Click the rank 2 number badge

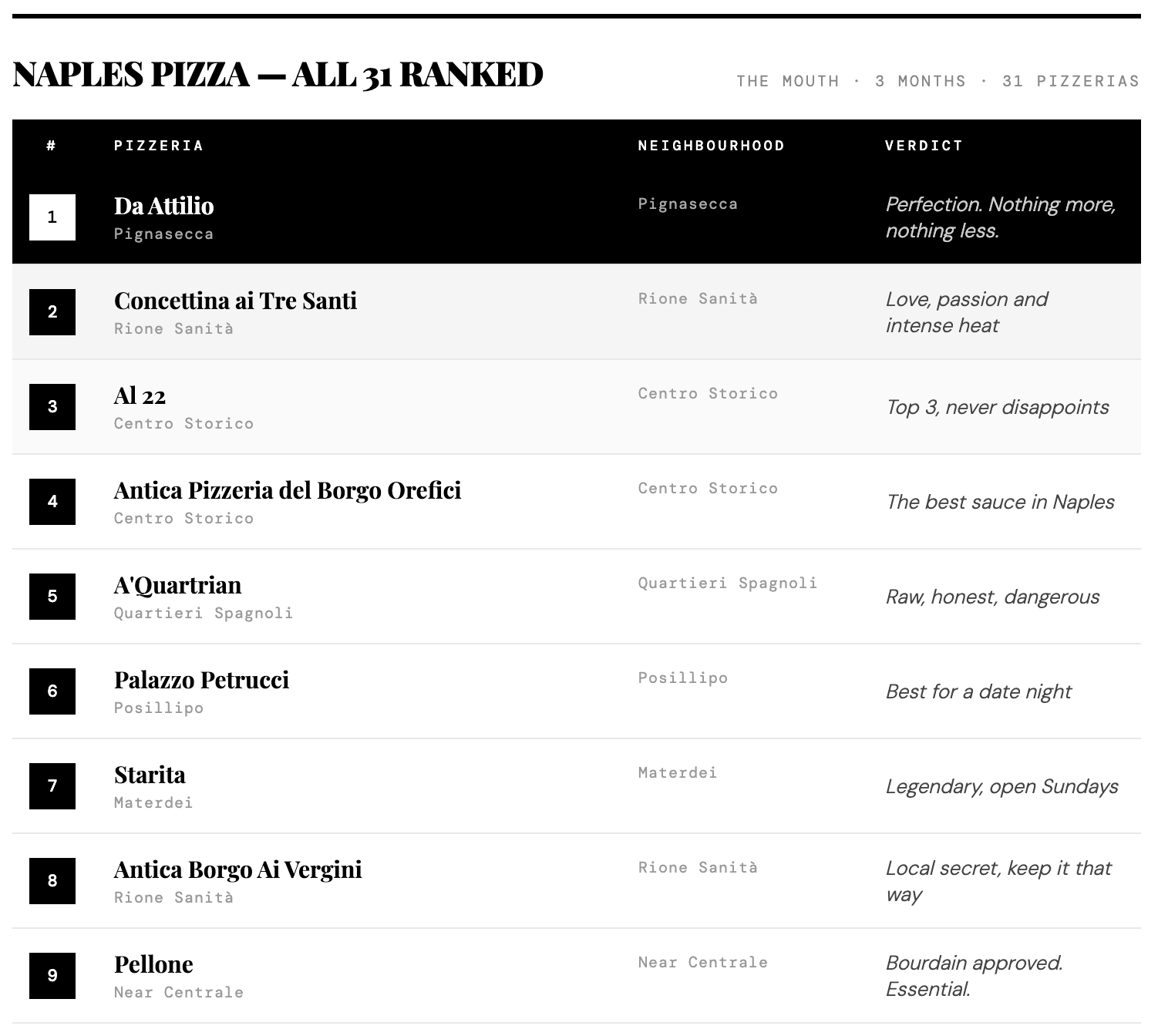(x=52, y=312)
